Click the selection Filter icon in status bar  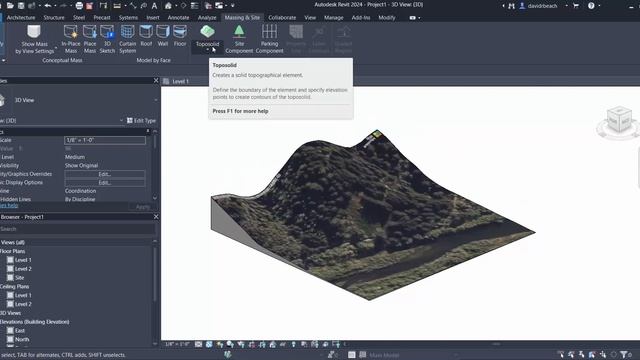624,355
